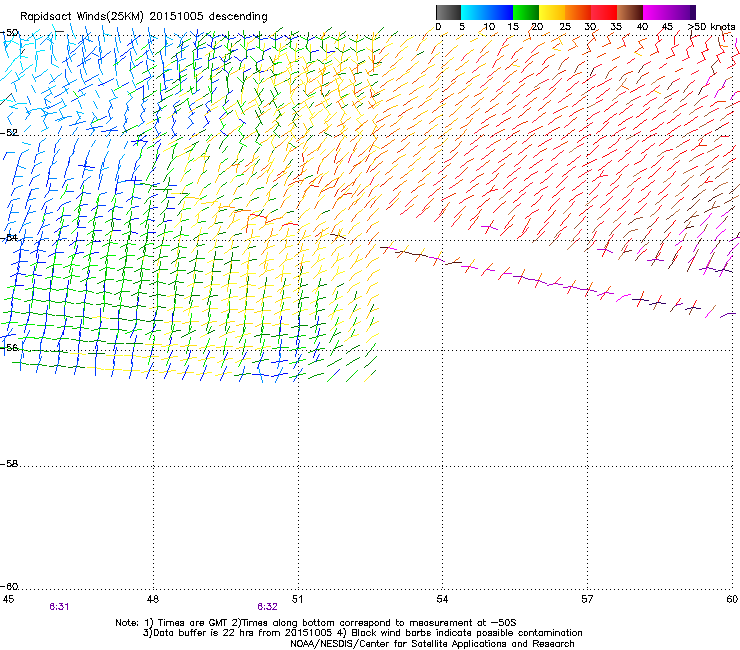Click the '45' longitude axis label
740x650 pixels.
pyautogui.click(x=8, y=599)
